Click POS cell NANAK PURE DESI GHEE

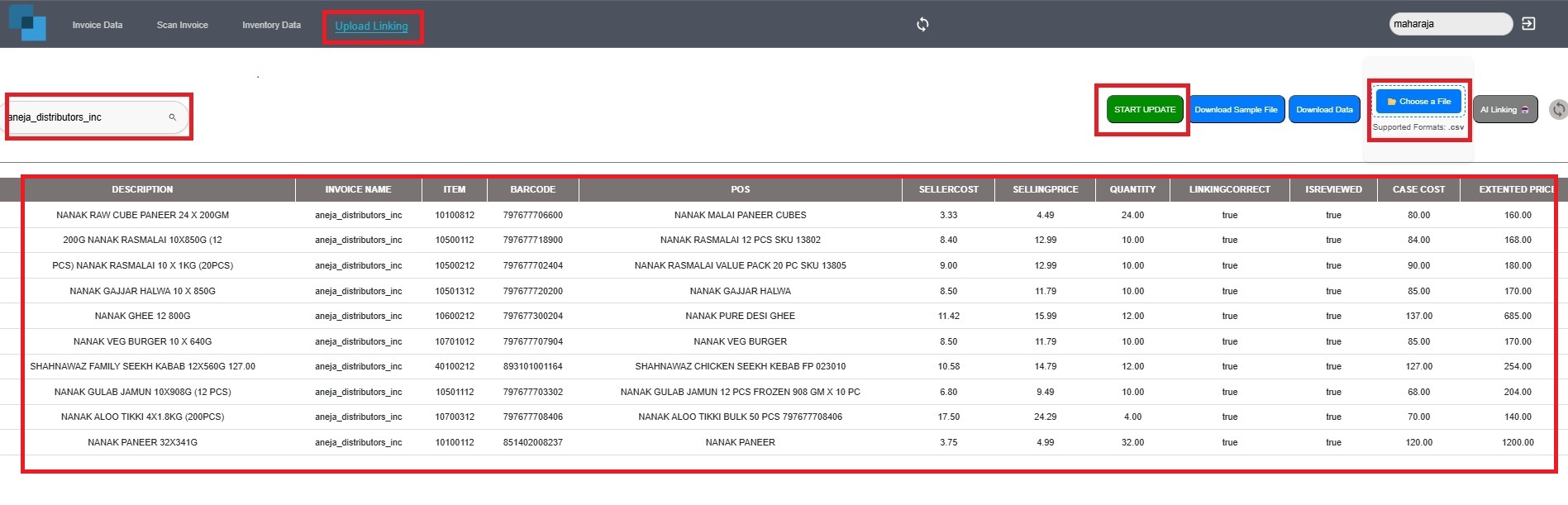[741, 316]
